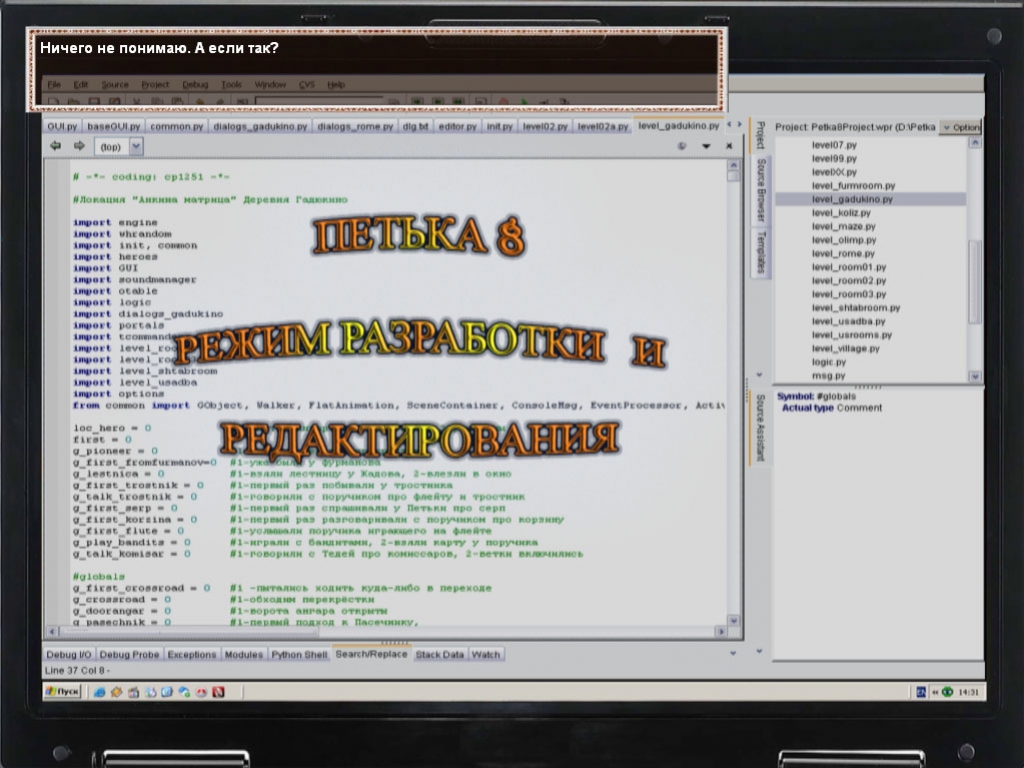The image size is (1024, 768).
Task: Switch to the common.py editor tab
Action: (176, 126)
